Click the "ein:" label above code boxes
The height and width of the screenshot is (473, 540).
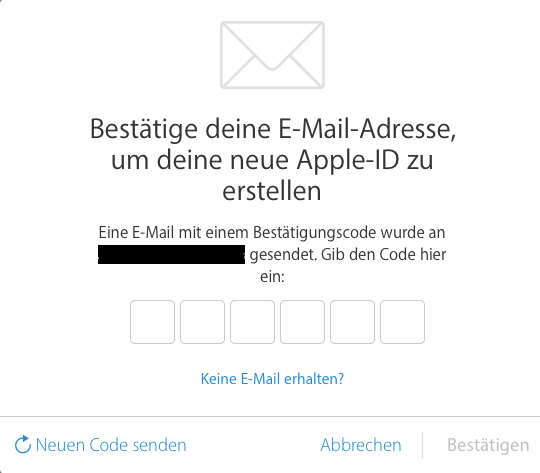272,277
